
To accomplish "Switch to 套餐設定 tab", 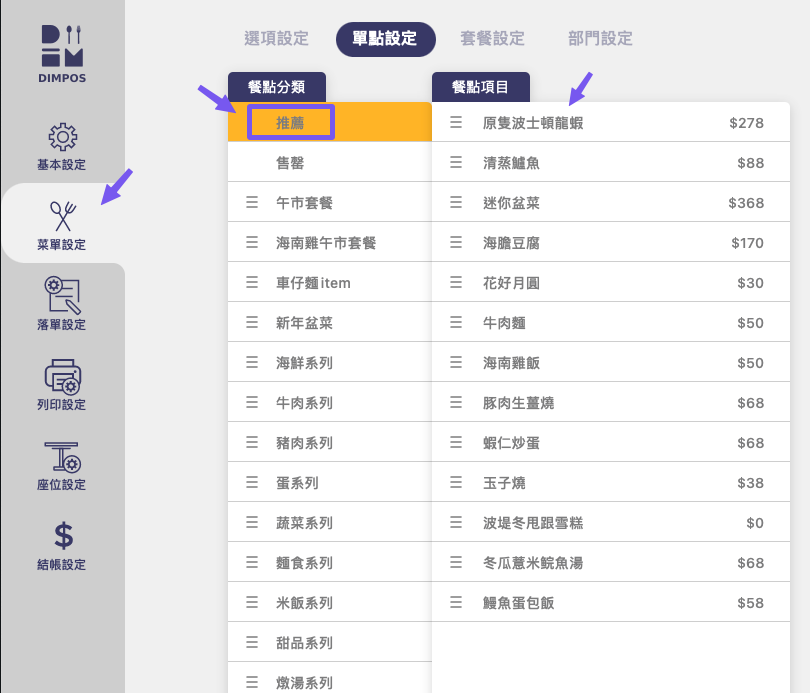I will point(492,39).
